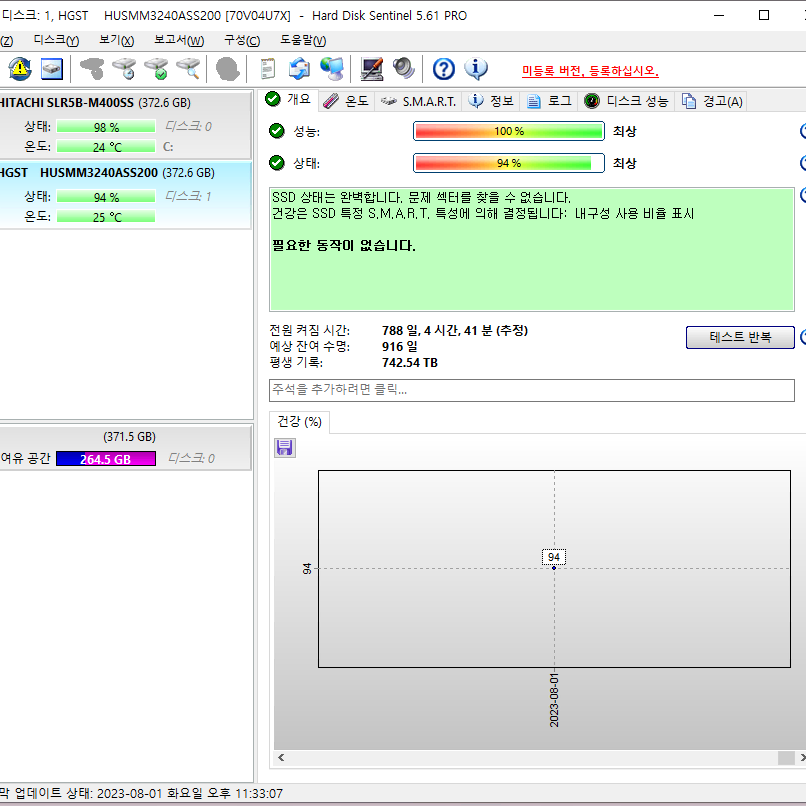Click the red 미등록 버전 registration link
The image size is (806, 806).
point(590,71)
